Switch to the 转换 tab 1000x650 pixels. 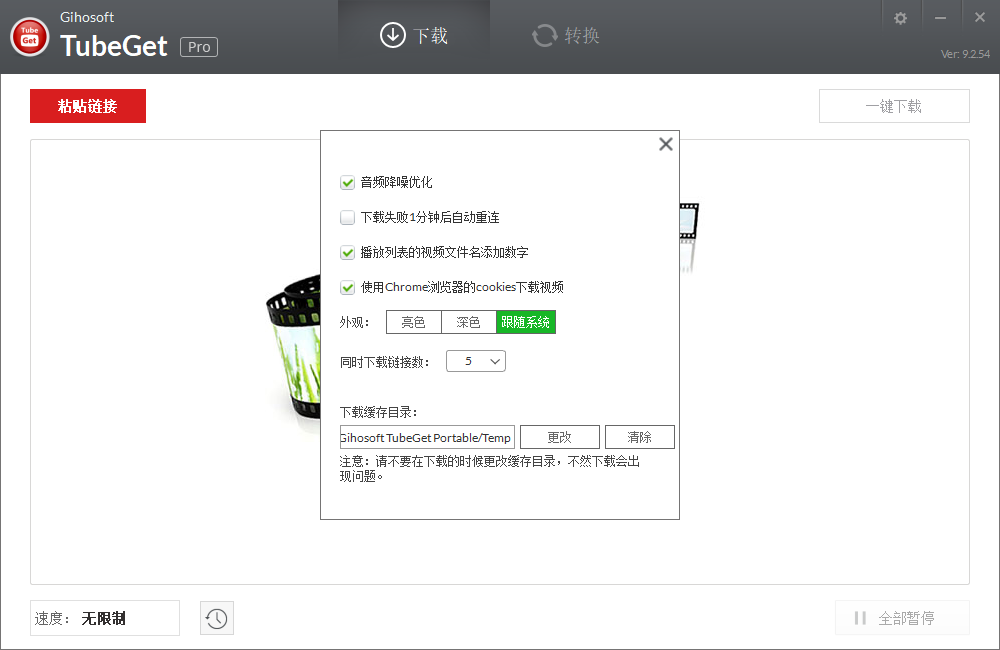564,36
